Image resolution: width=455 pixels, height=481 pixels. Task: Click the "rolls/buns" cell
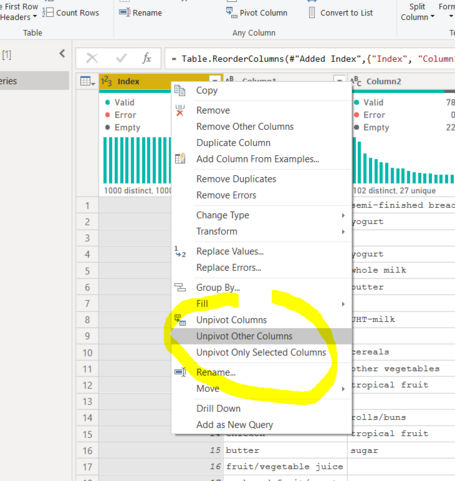pyautogui.click(x=402, y=417)
